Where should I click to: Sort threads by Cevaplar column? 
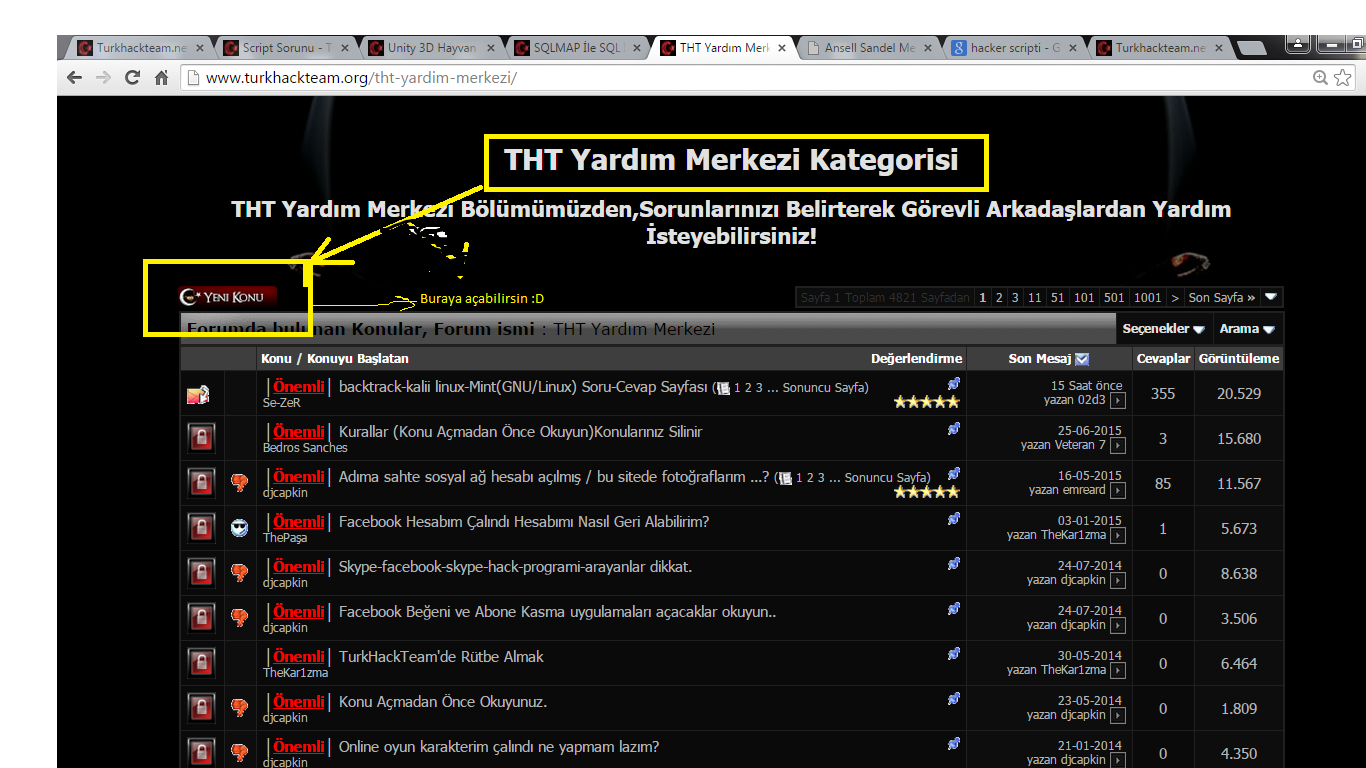tap(1163, 358)
